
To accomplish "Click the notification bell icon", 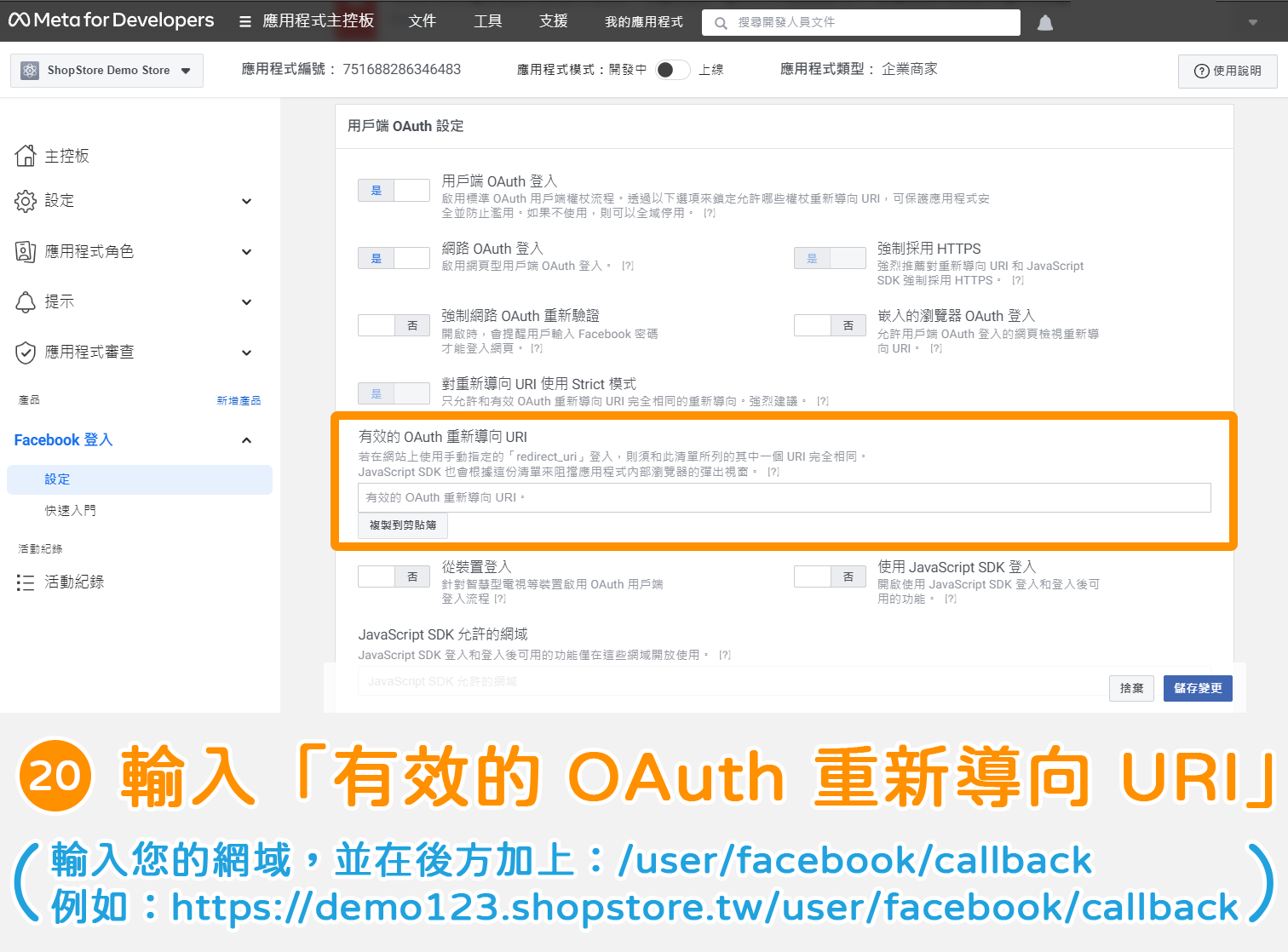I will 1045,22.
